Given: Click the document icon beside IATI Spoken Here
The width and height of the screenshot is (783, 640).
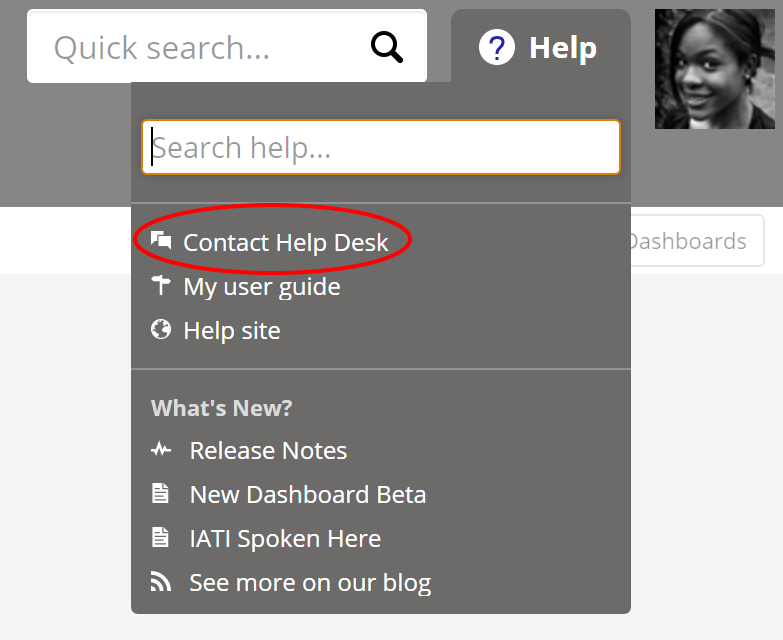Looking at the screenshot, I should click(x=160, y=538).
